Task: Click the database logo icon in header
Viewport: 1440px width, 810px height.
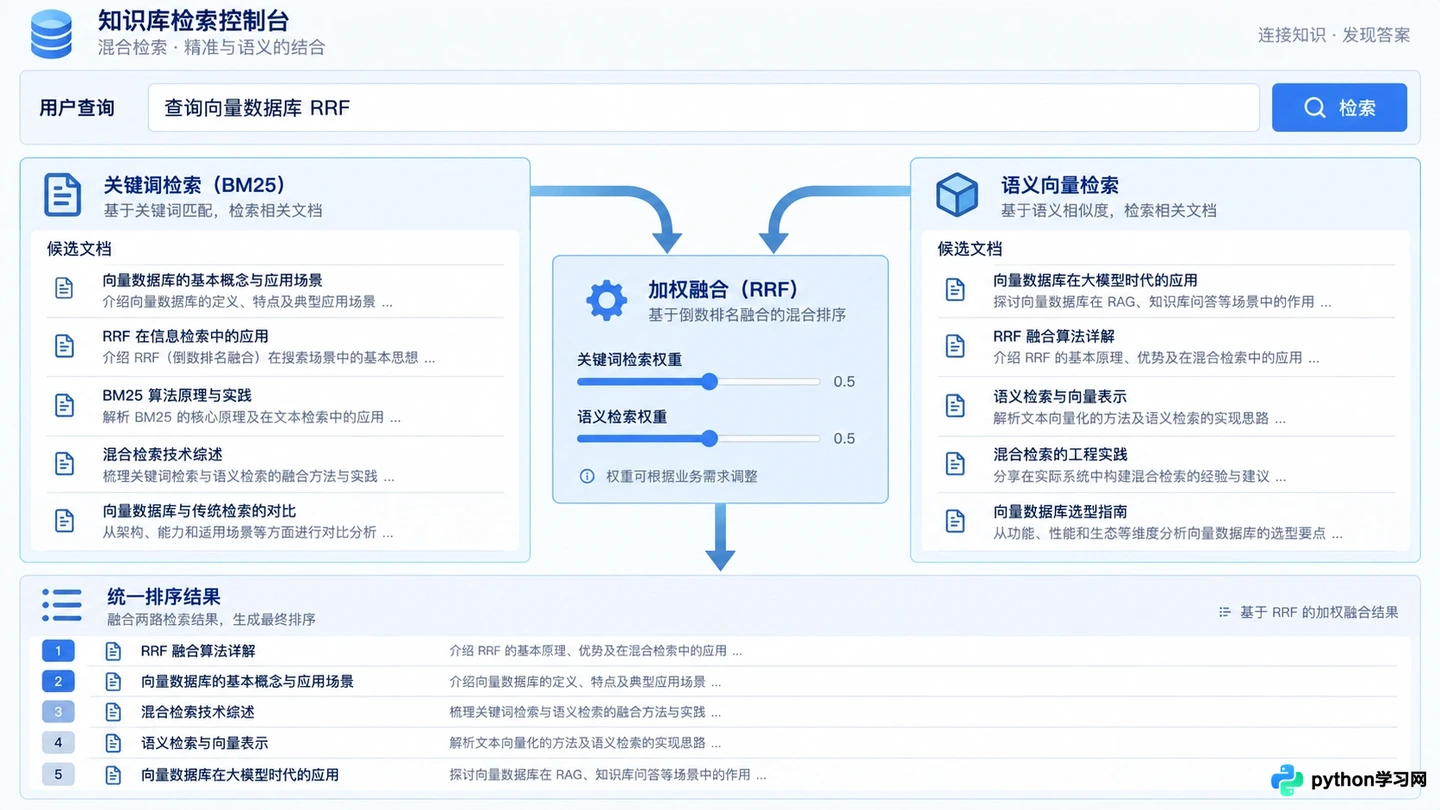Action: 52,33
